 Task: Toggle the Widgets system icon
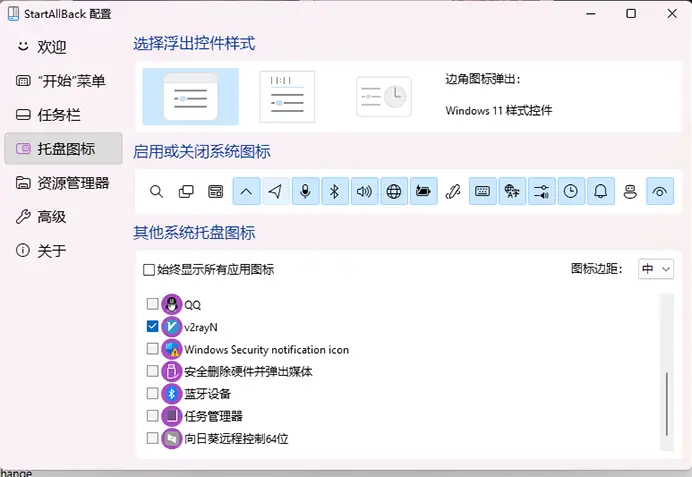216,192
